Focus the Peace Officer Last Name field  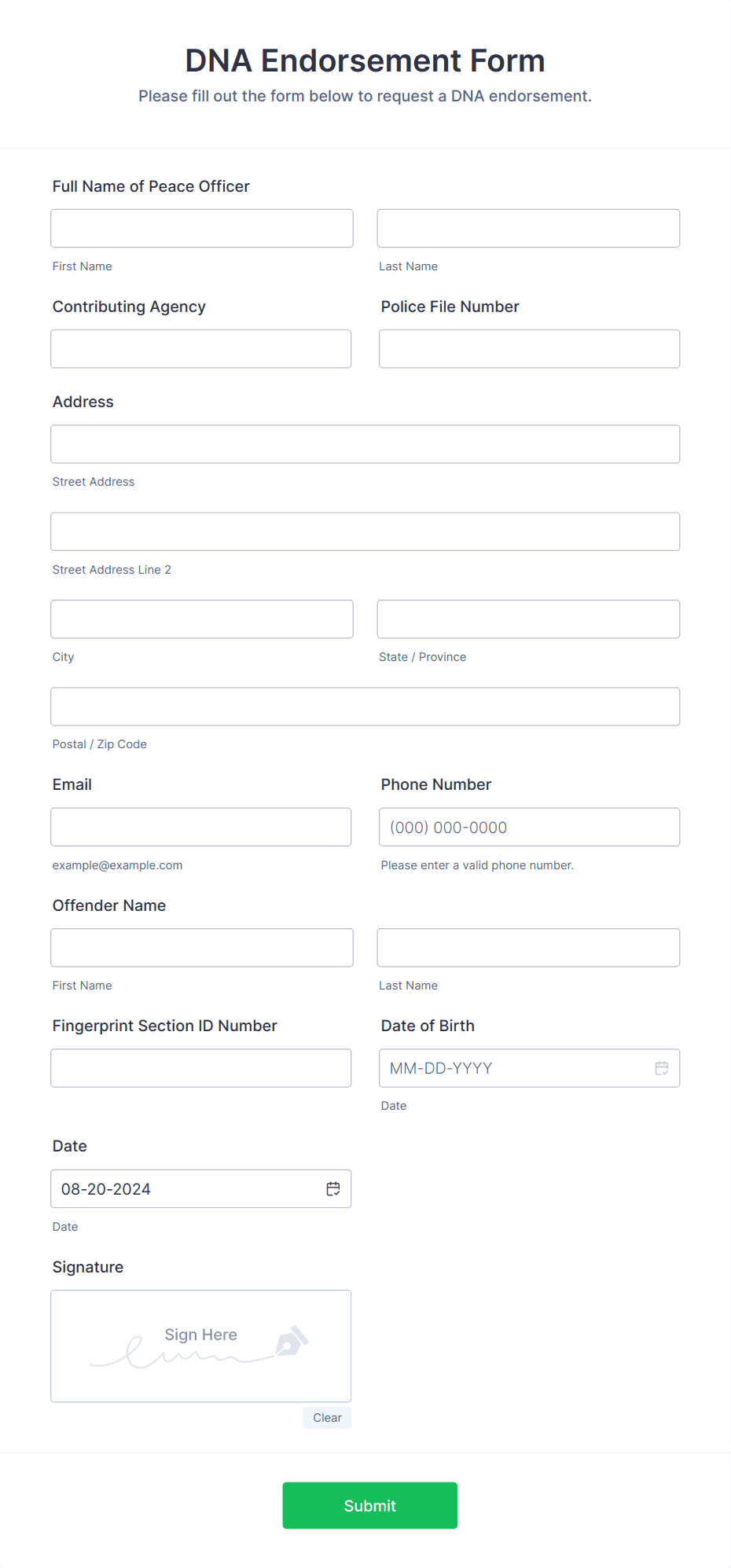(528, 228)
